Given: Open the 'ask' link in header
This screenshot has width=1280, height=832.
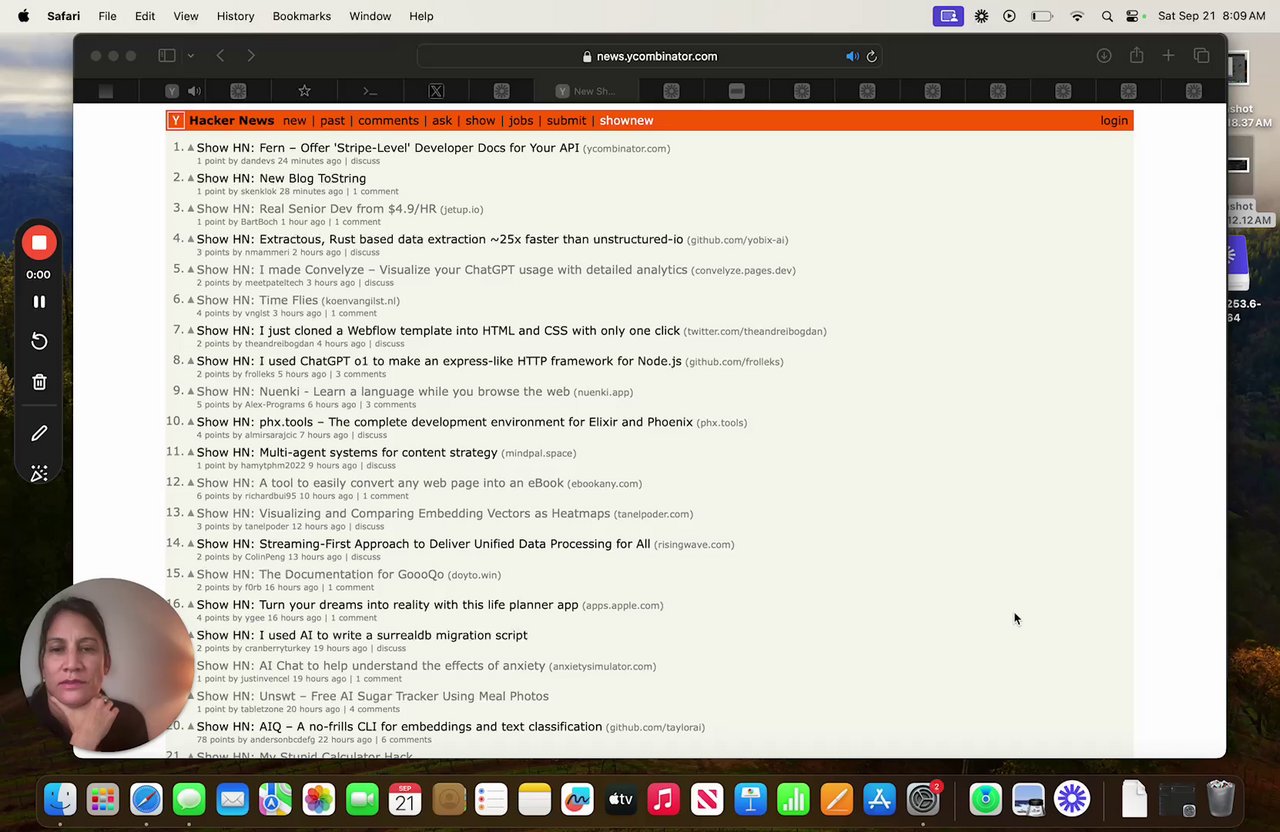Looking at the screenshot, I should [442, 121].
